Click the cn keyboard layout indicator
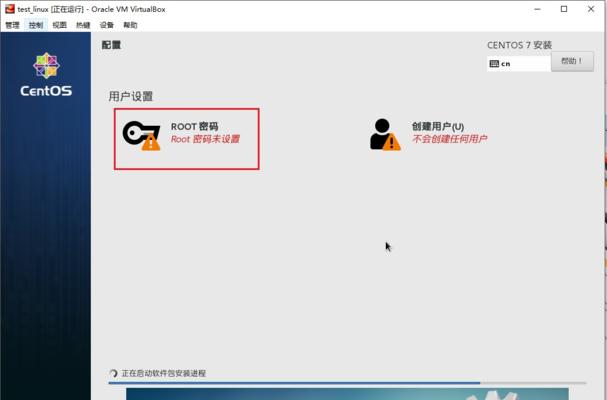 tap(518, 64)
